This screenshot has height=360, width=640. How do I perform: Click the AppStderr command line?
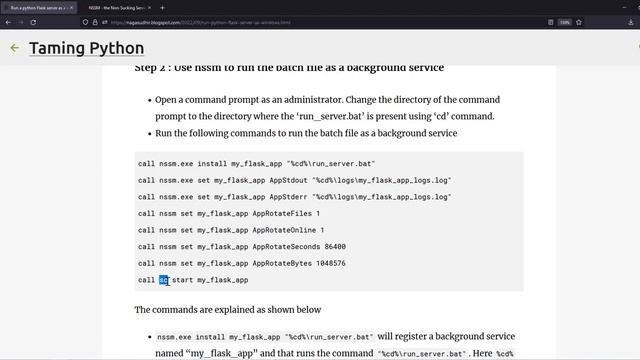coord(295,197)
